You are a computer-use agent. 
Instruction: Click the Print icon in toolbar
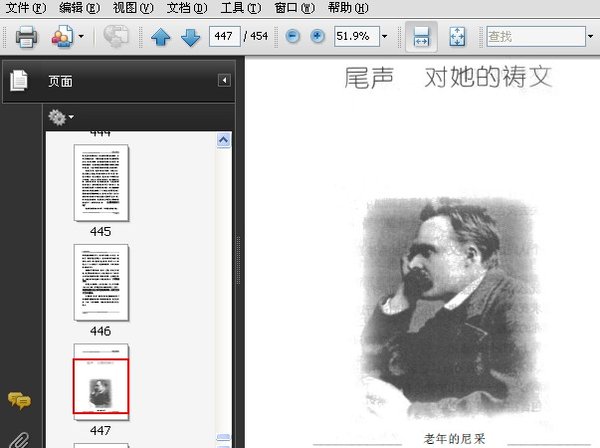(26, 37)
